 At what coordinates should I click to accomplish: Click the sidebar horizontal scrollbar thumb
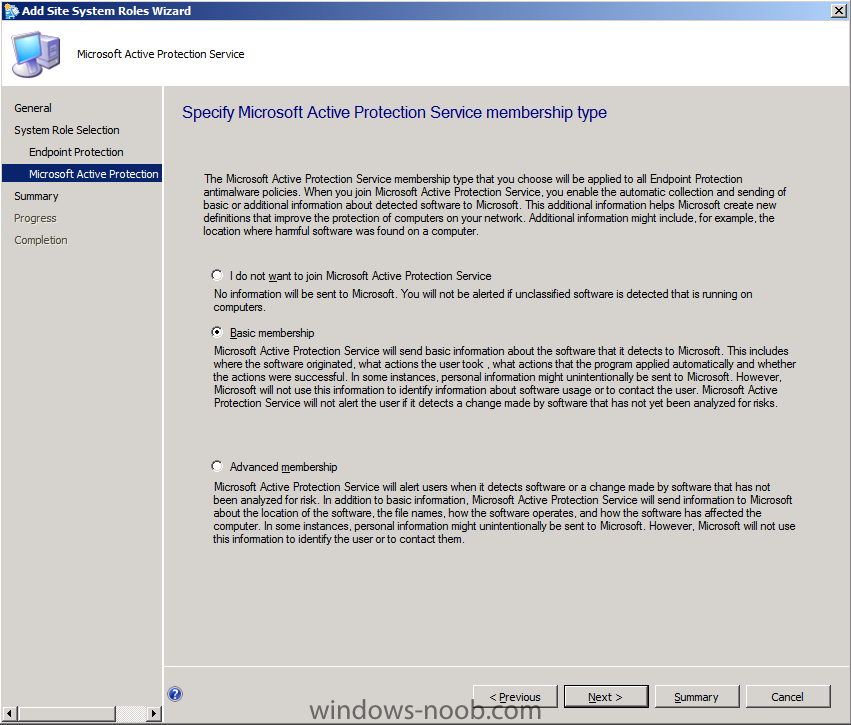(x=66, y=713)
